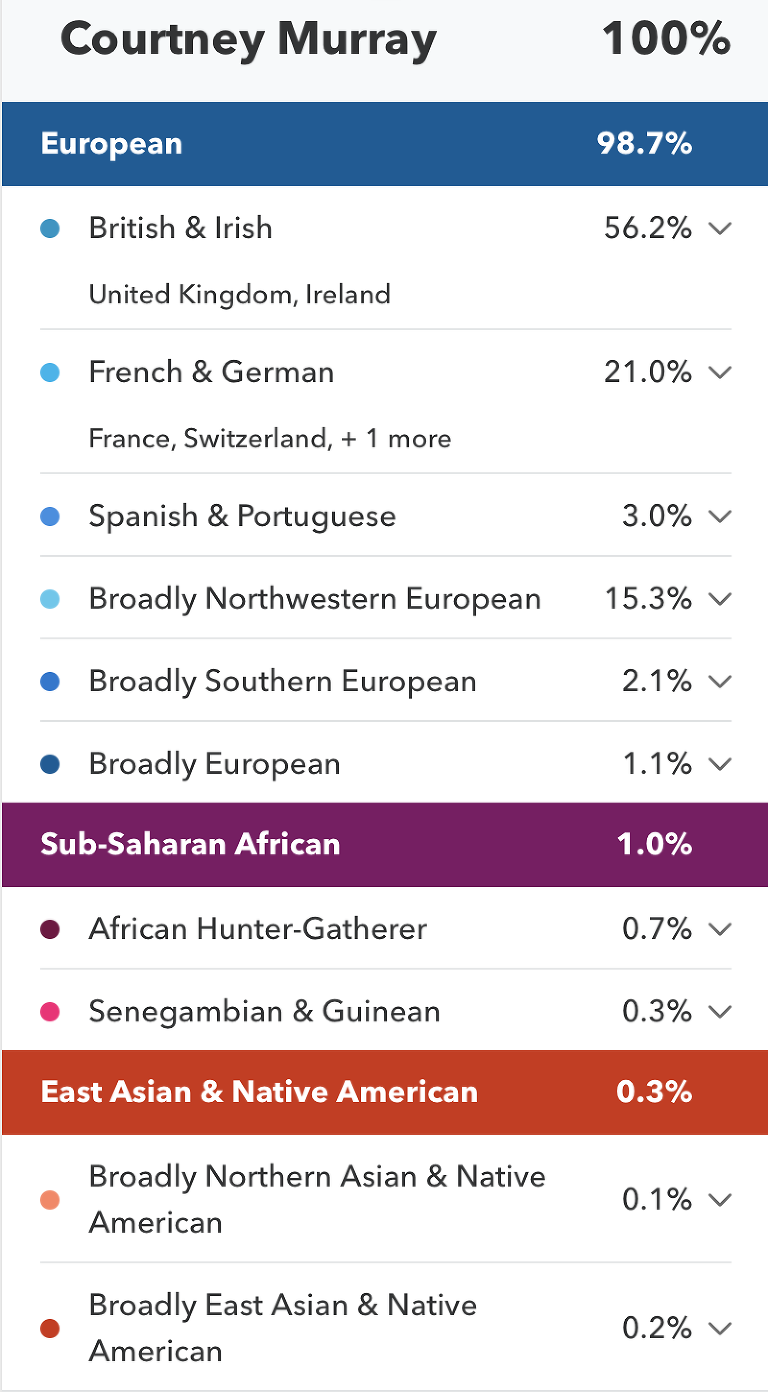Expand Spanish & Portuguese details chevron

pyautogui.click(x=720, y=516)
